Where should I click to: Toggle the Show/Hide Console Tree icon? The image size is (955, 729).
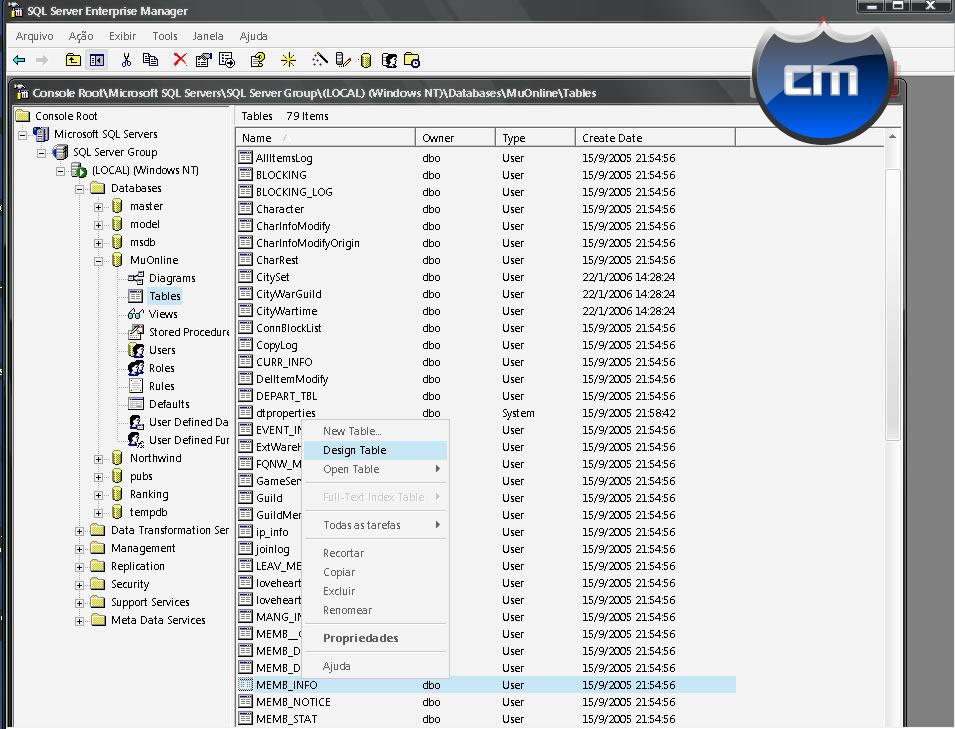click(97, 60)
